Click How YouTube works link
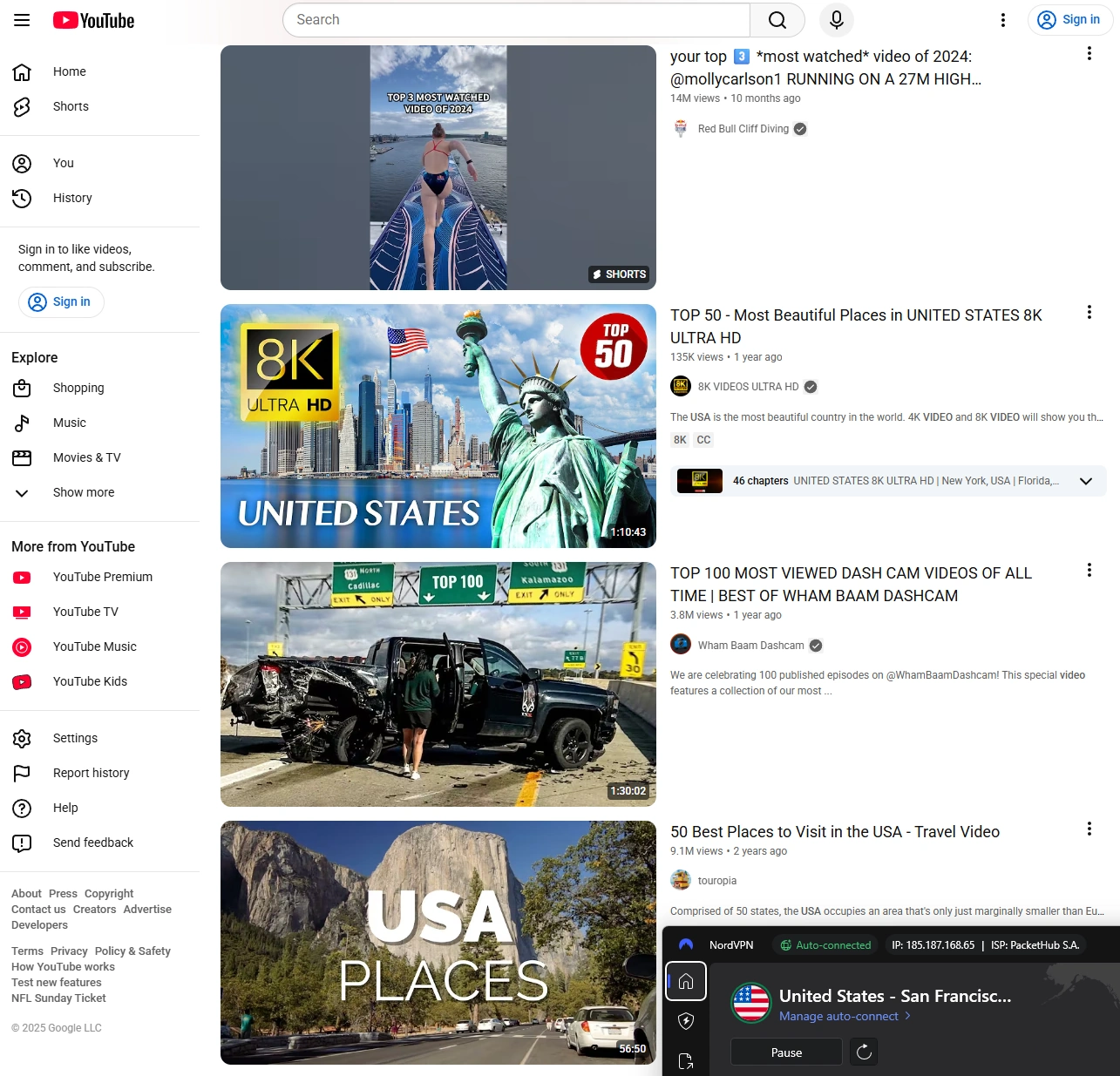This screenshot has height=1076, width=1120. [x=63, y=967]
